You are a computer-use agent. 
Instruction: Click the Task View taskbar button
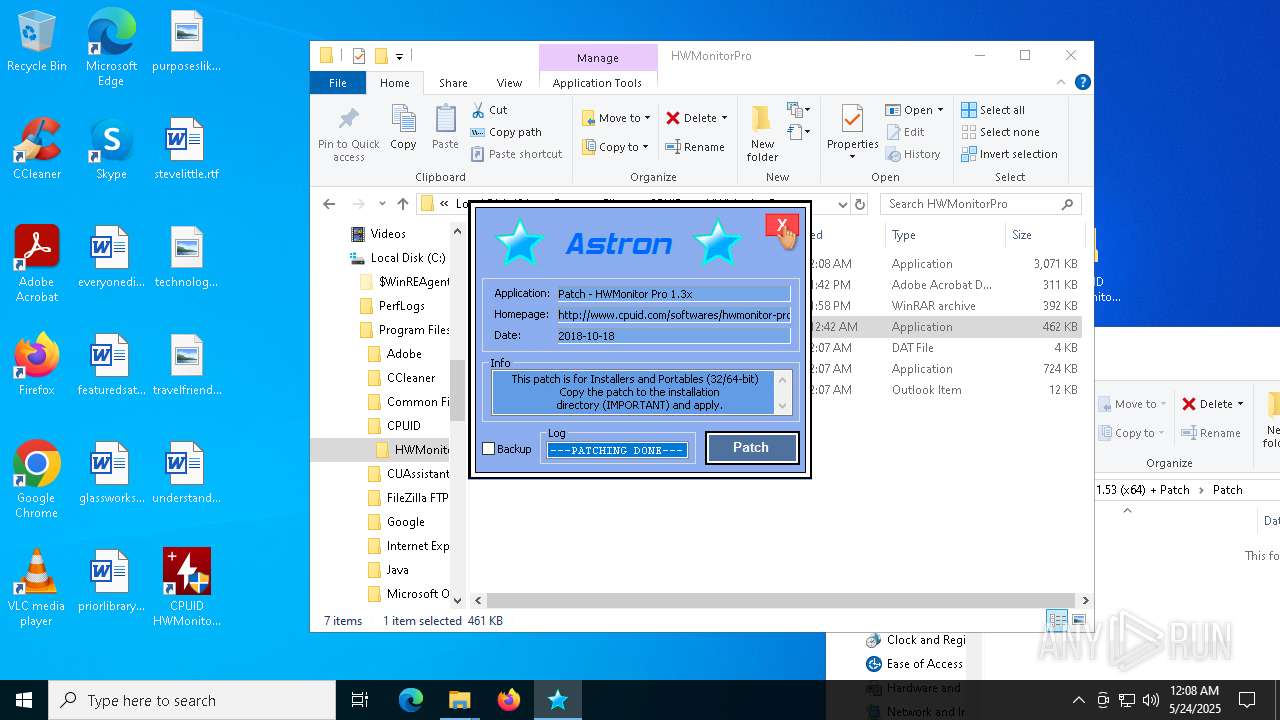click(360, 700)
